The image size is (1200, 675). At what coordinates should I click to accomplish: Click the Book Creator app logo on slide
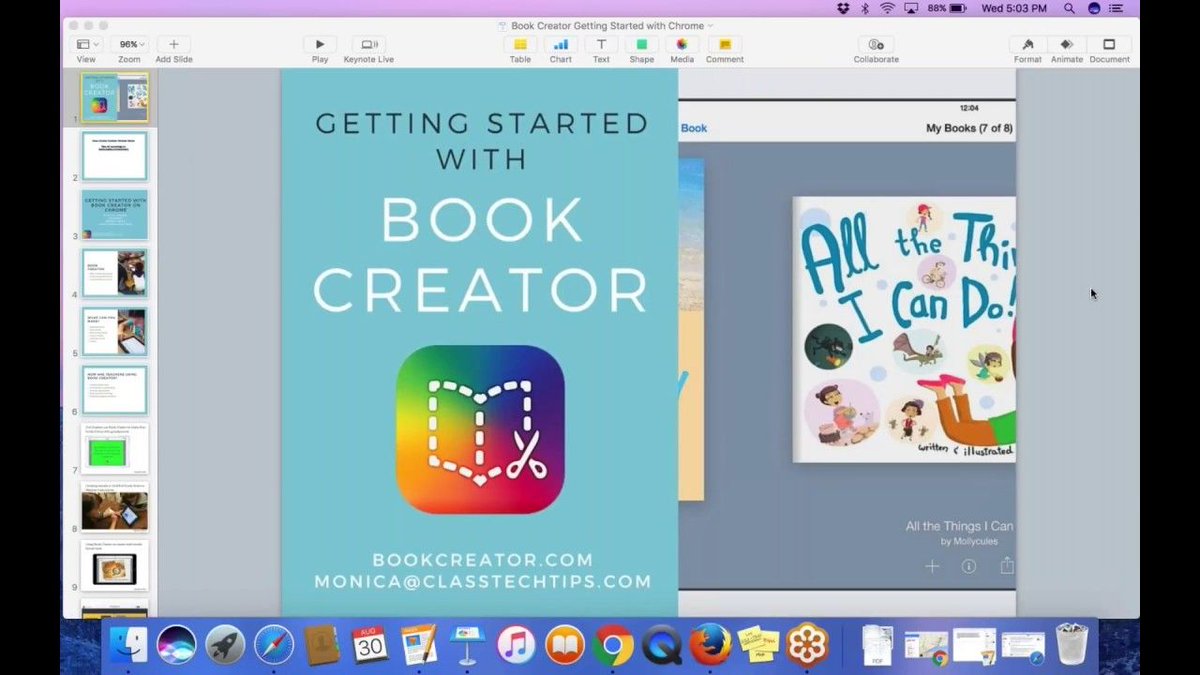pyautogui.click(x=480, y=429)
